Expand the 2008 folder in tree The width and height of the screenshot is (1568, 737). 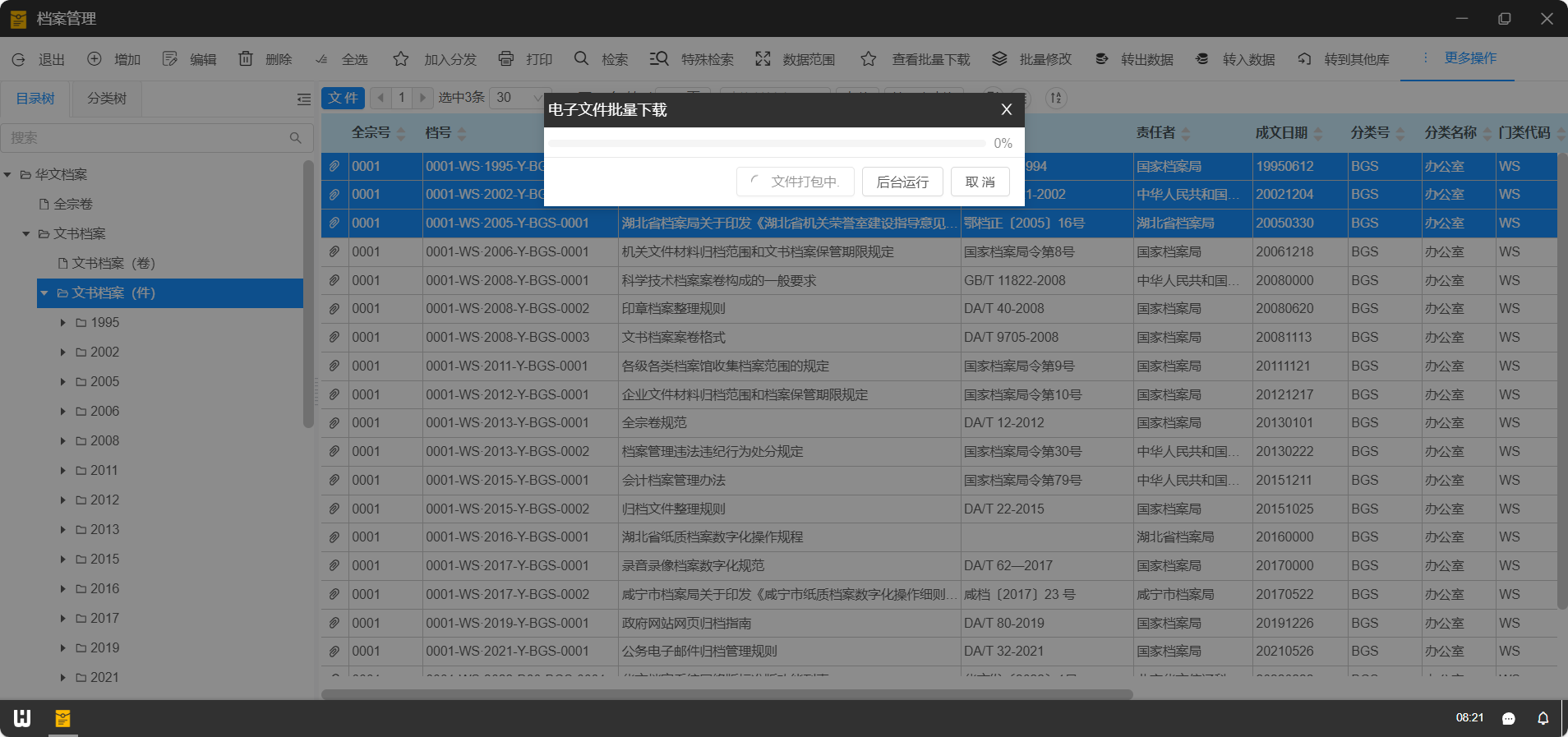pyautogui.click(x=62, y=441)
